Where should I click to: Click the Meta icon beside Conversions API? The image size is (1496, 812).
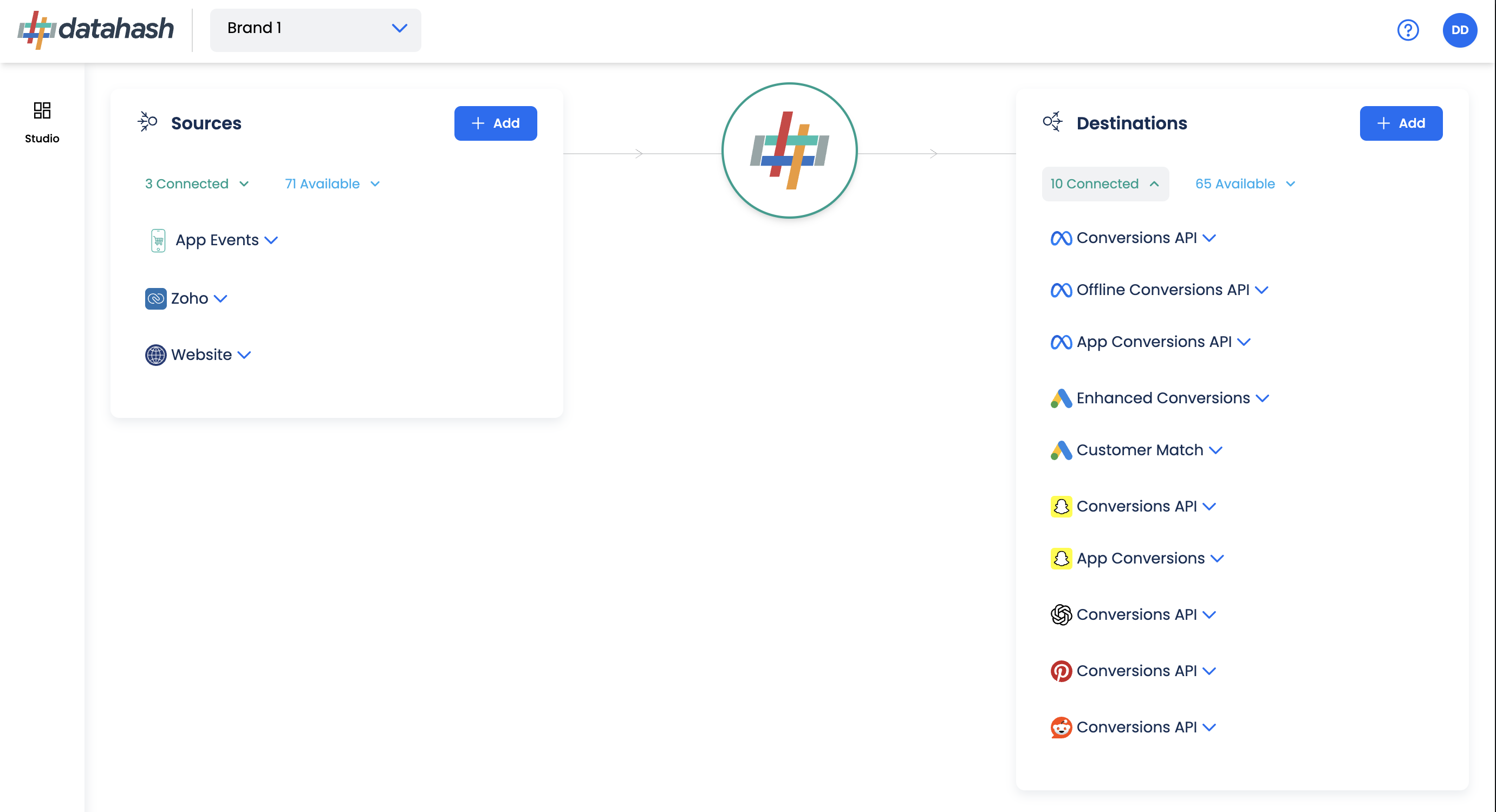pyautogui.click(x=1061, y=238)
